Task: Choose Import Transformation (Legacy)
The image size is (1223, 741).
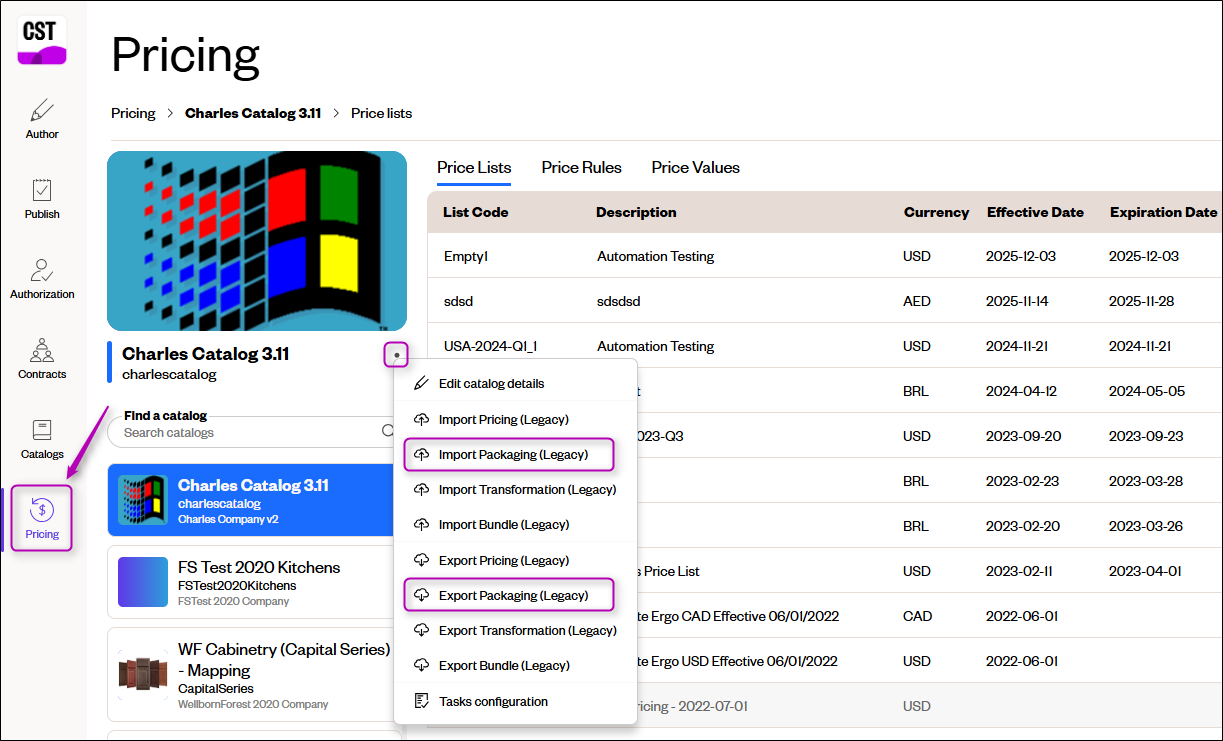Action: [x=515, y=489]
